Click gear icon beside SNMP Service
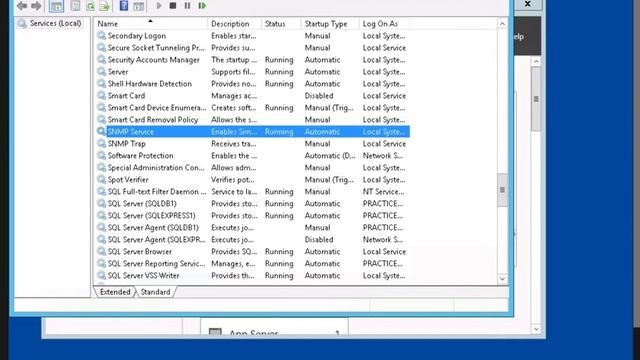This screenshot has height=360, width=640. pyautogui.click(x=101, y=131)
